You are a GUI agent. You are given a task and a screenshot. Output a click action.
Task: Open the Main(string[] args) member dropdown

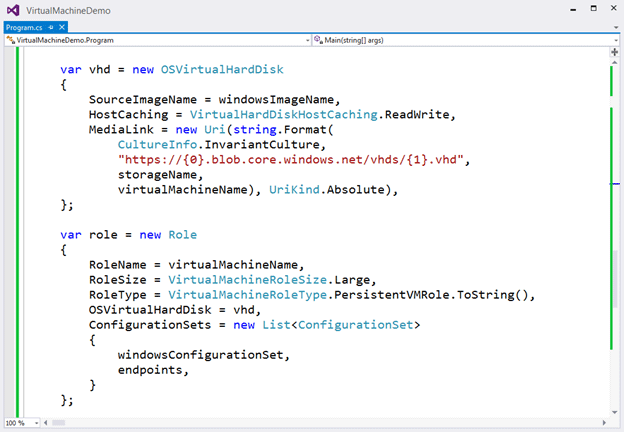pyautogui.click(x=466, y=40)
